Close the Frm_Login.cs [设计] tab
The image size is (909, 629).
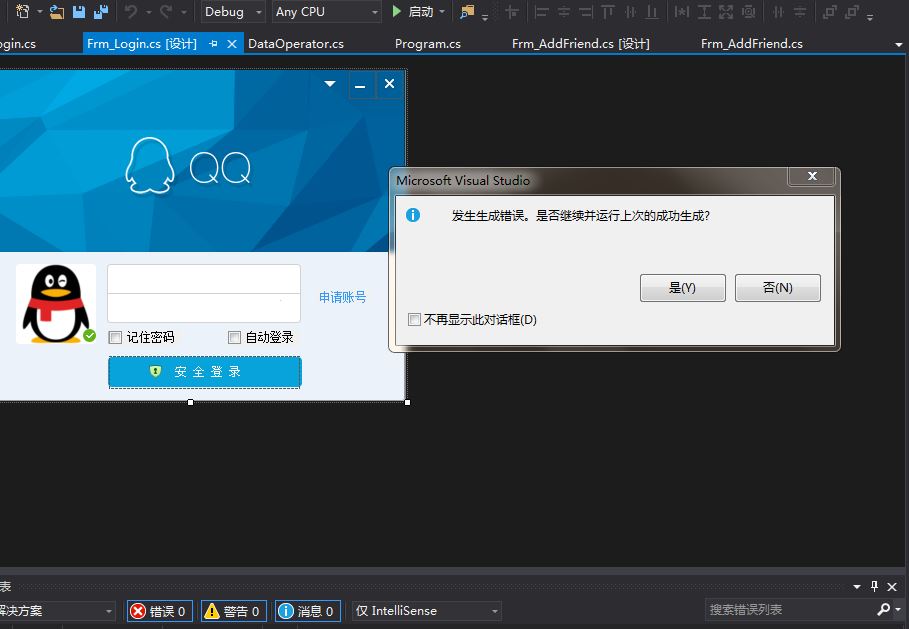point(232,43)
